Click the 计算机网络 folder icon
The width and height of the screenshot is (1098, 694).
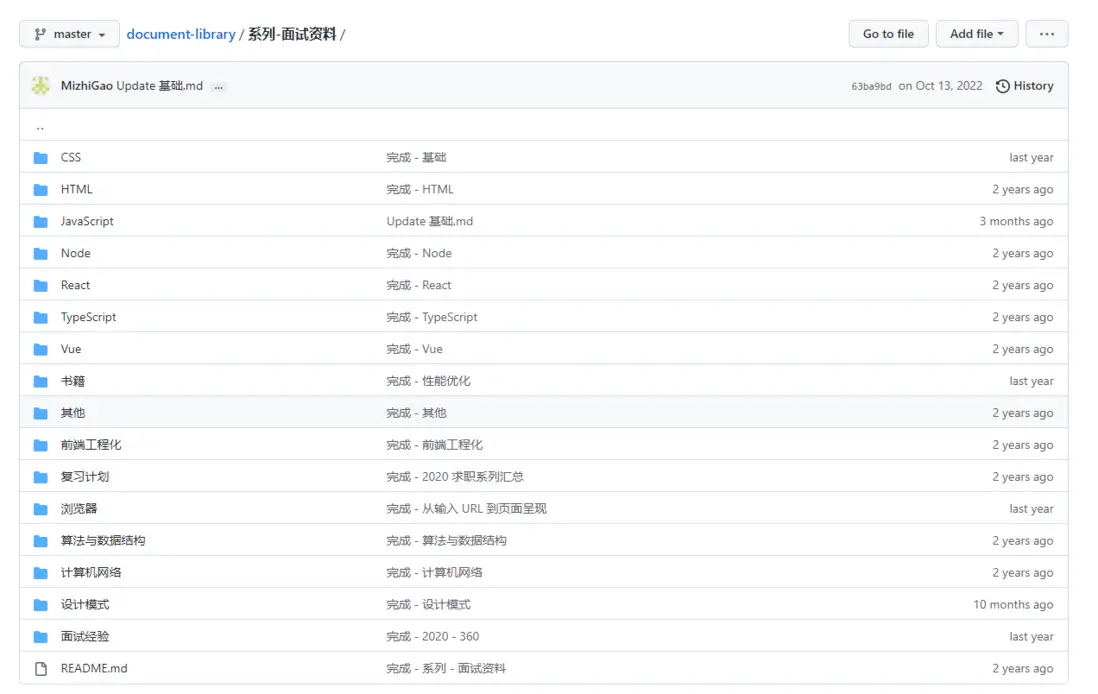pyautogui.click(x=41, y=573)
